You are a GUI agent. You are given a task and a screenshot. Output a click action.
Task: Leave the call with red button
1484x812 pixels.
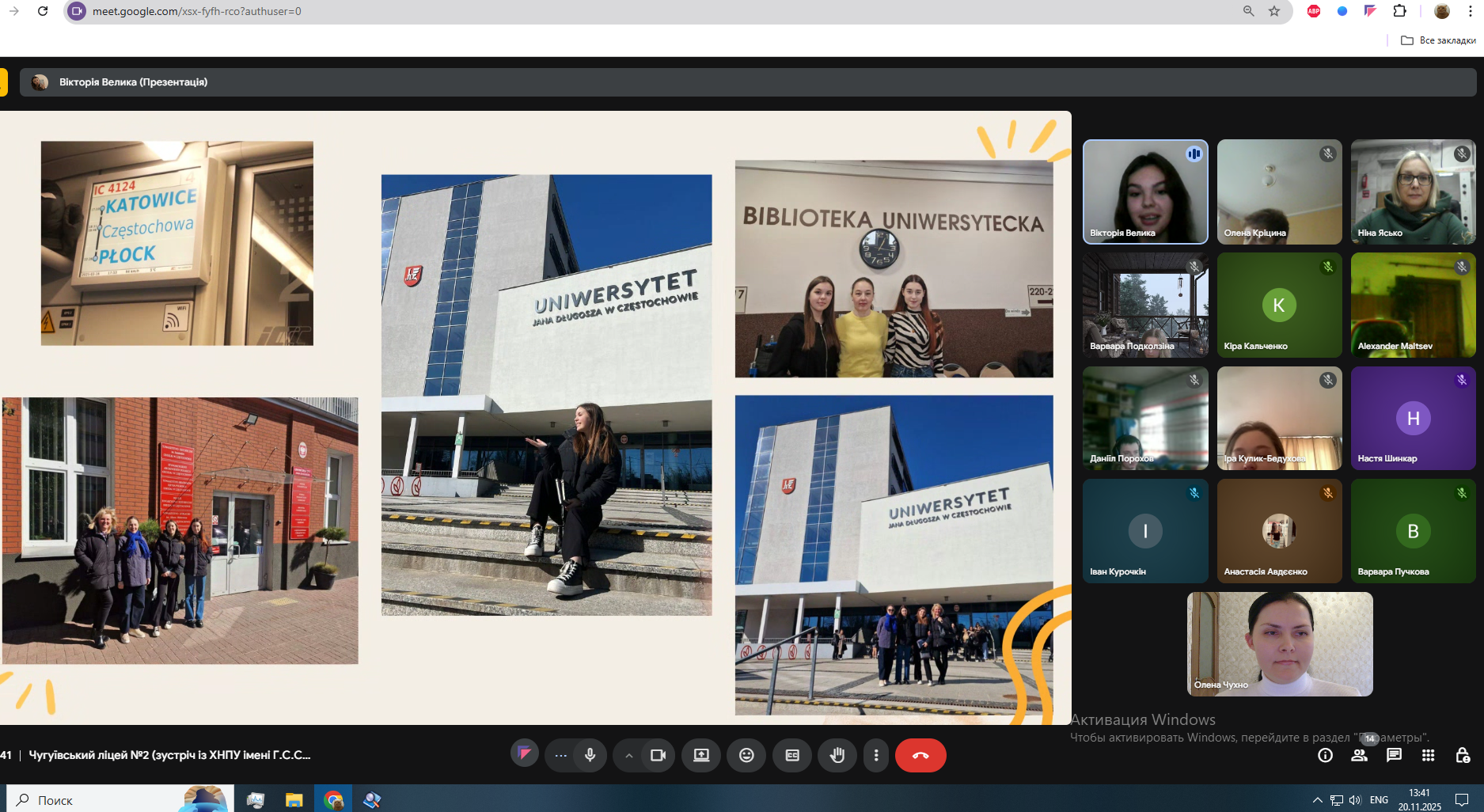pos(920,755)
